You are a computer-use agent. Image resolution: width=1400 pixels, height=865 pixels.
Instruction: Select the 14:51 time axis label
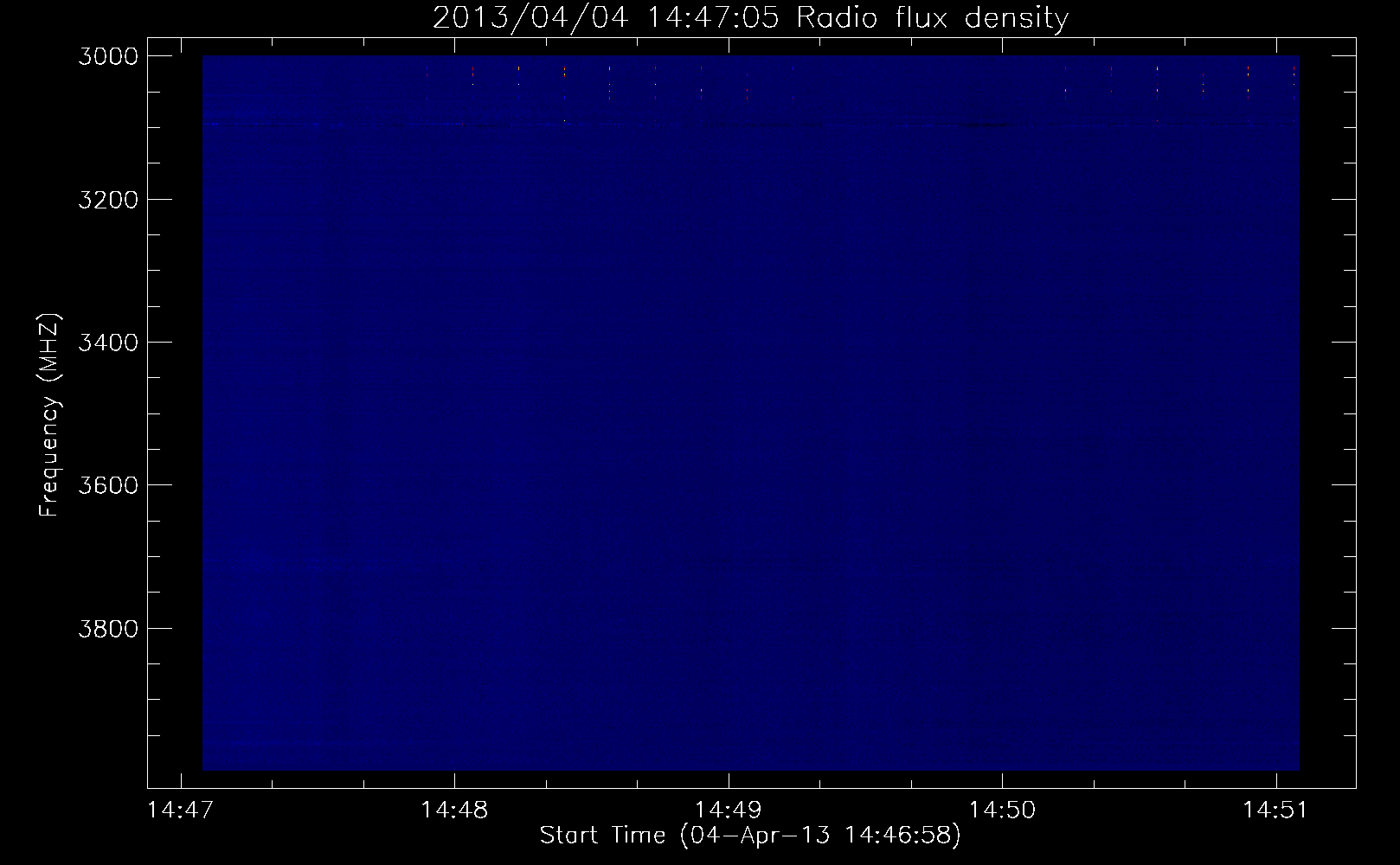point(1276,810)
